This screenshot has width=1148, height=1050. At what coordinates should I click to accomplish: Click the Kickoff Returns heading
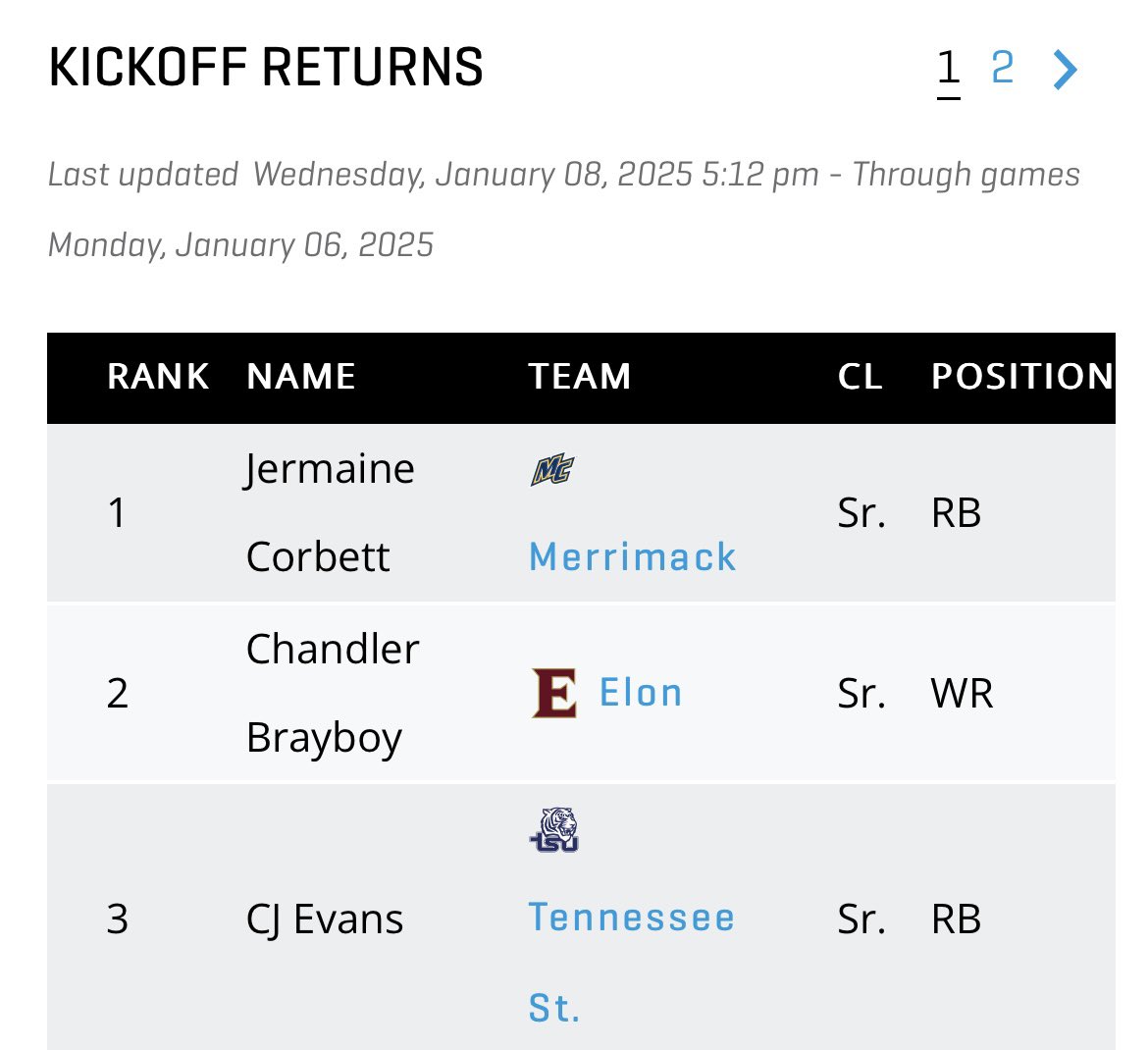coord(266,68)
